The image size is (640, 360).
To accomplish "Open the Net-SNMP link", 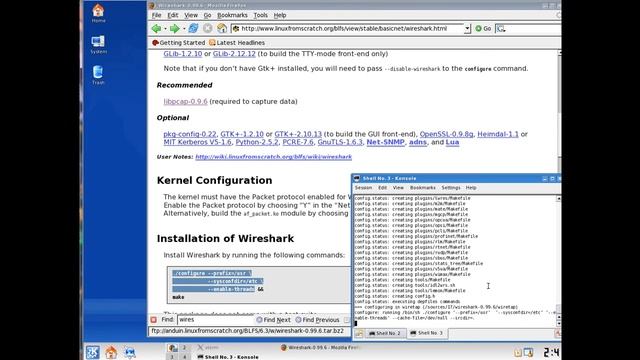I will (385, 142).
